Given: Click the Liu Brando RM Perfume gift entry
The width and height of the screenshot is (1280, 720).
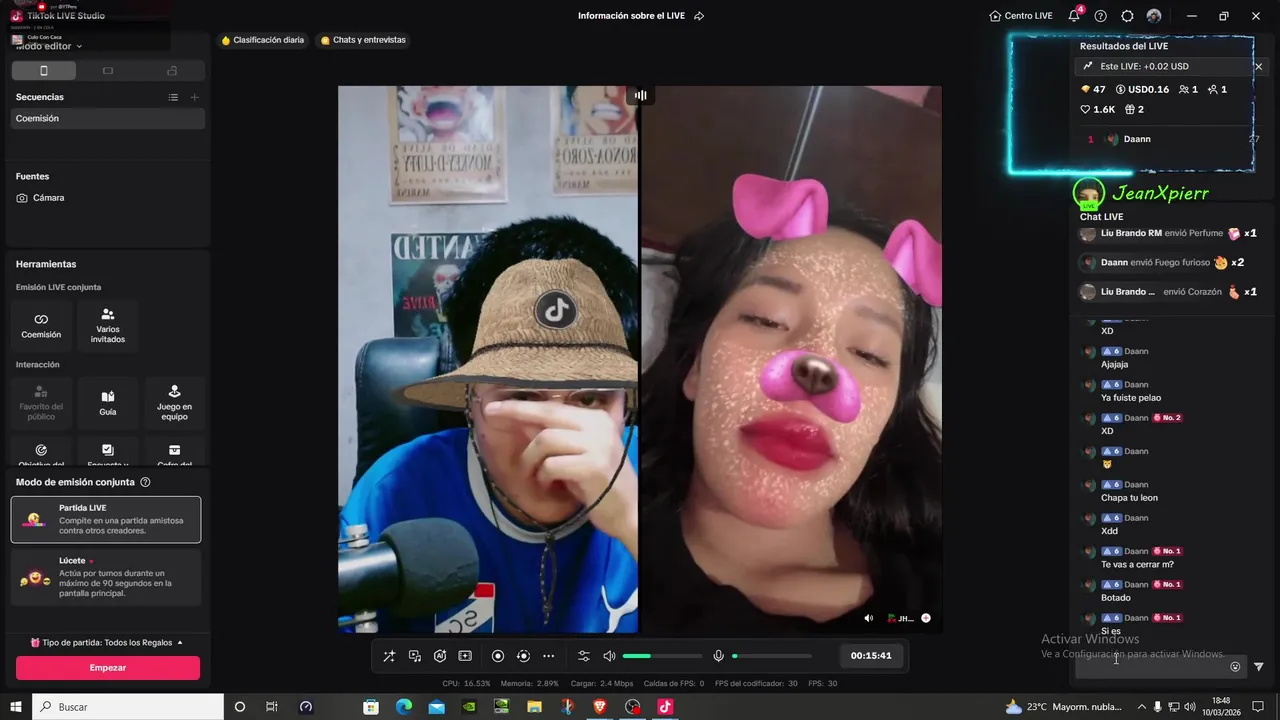Looking at the screenshot, I should [1168, 234].
